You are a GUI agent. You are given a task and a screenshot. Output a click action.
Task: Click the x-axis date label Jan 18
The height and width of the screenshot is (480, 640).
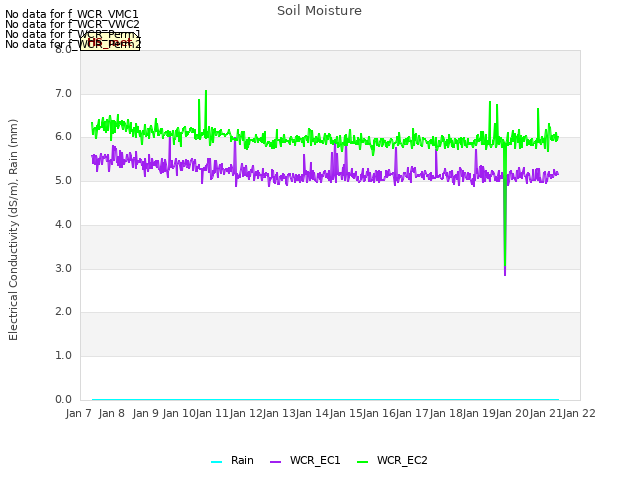tap(446, 413)
